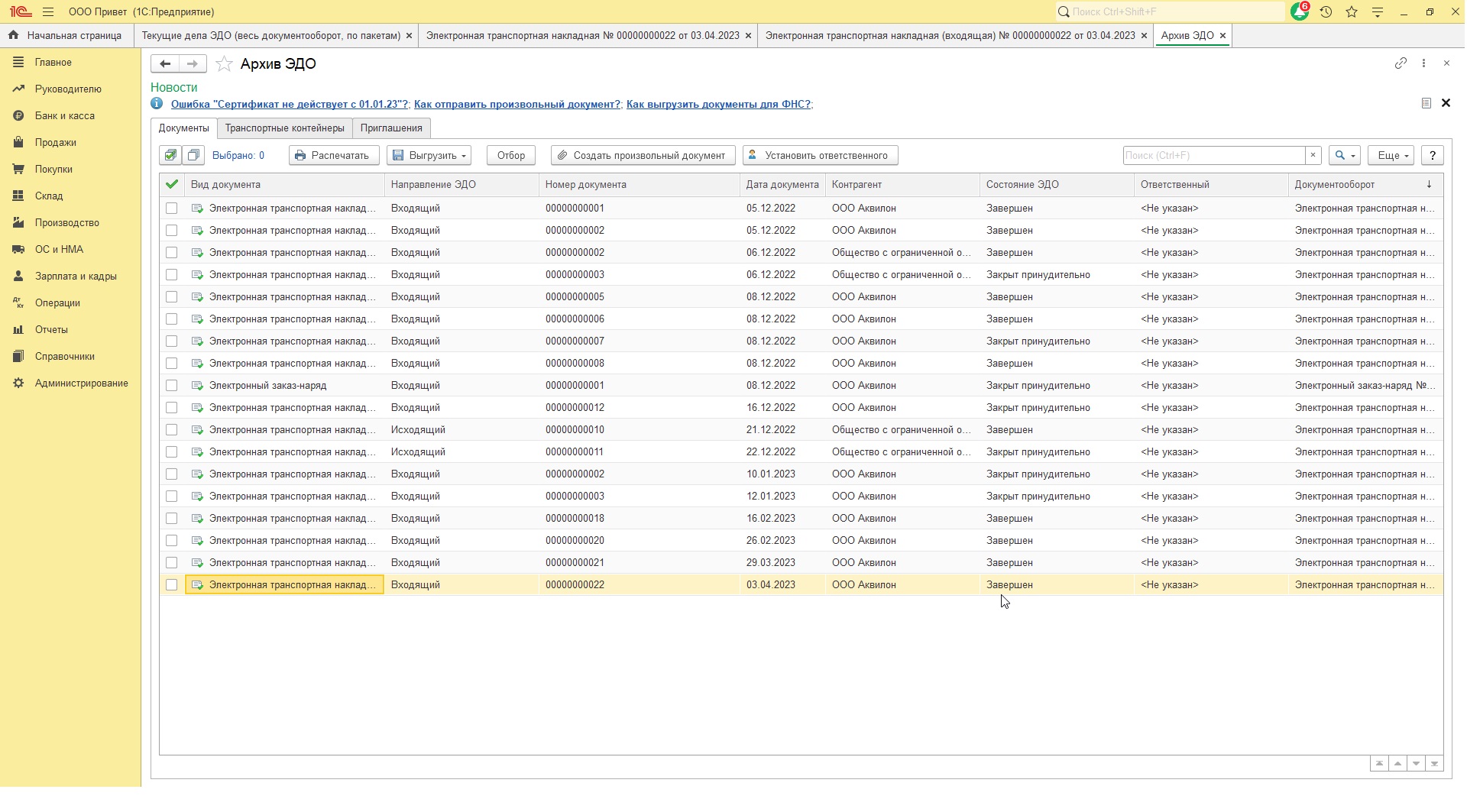1467x812 pixels.
Task: Open the Администрирование section
Action: (81, 383)
